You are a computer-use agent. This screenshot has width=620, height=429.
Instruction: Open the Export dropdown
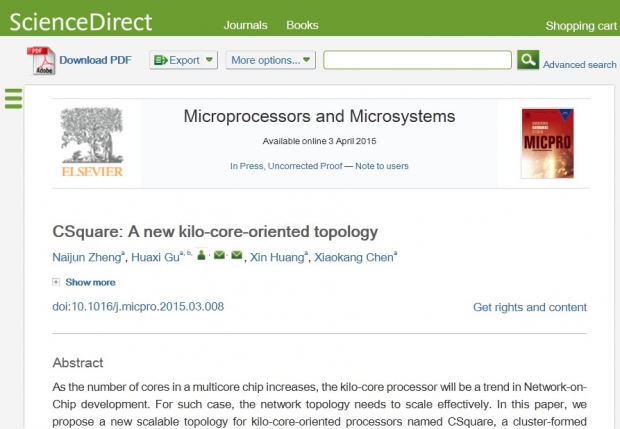(183, 60)
